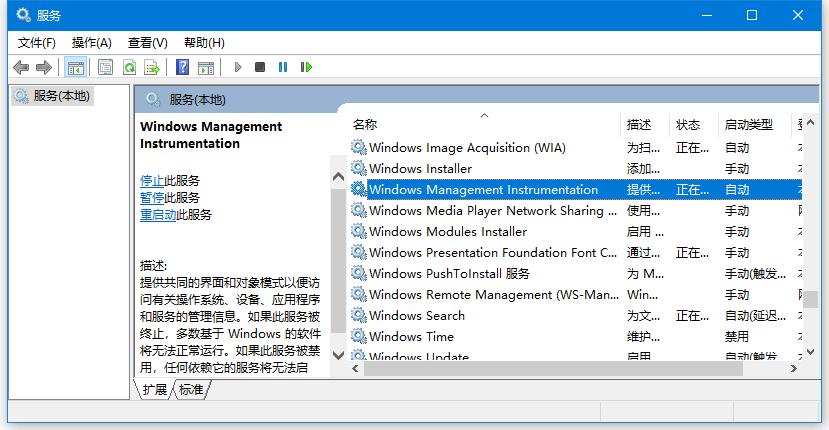Select Windows Presentation Foundation Font C... name
The height and width of the screenshot is (430, 829).
pos(493,253)
